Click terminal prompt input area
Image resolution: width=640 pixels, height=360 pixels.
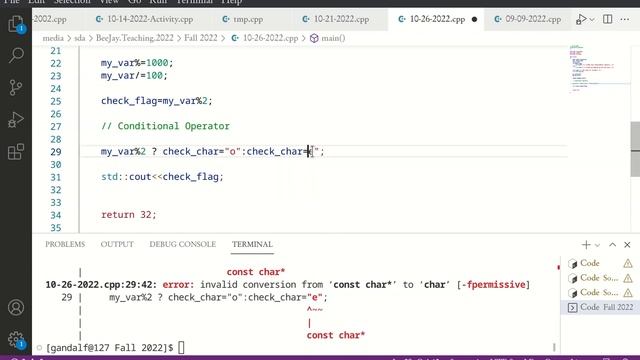click(x=181, y=348)
